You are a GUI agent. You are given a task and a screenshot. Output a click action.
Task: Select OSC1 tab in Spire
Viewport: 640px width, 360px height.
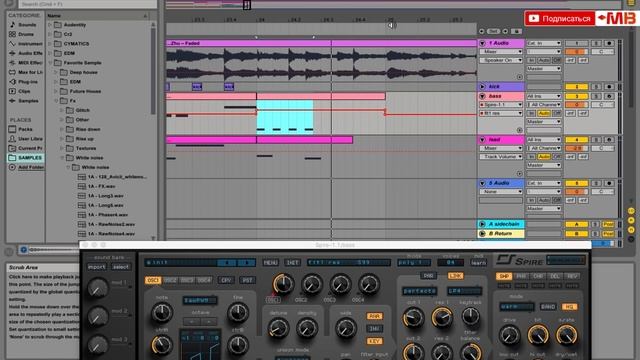point(153,280)
